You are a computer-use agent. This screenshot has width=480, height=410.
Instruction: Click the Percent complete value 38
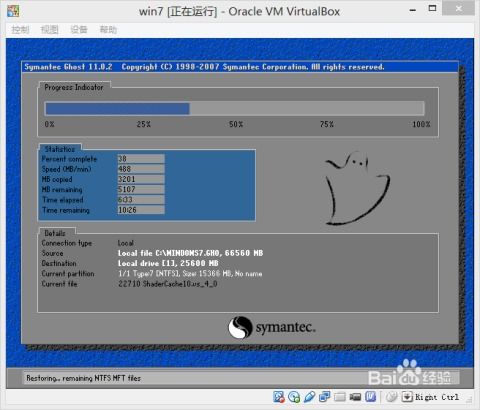click(x=141, y=159)
